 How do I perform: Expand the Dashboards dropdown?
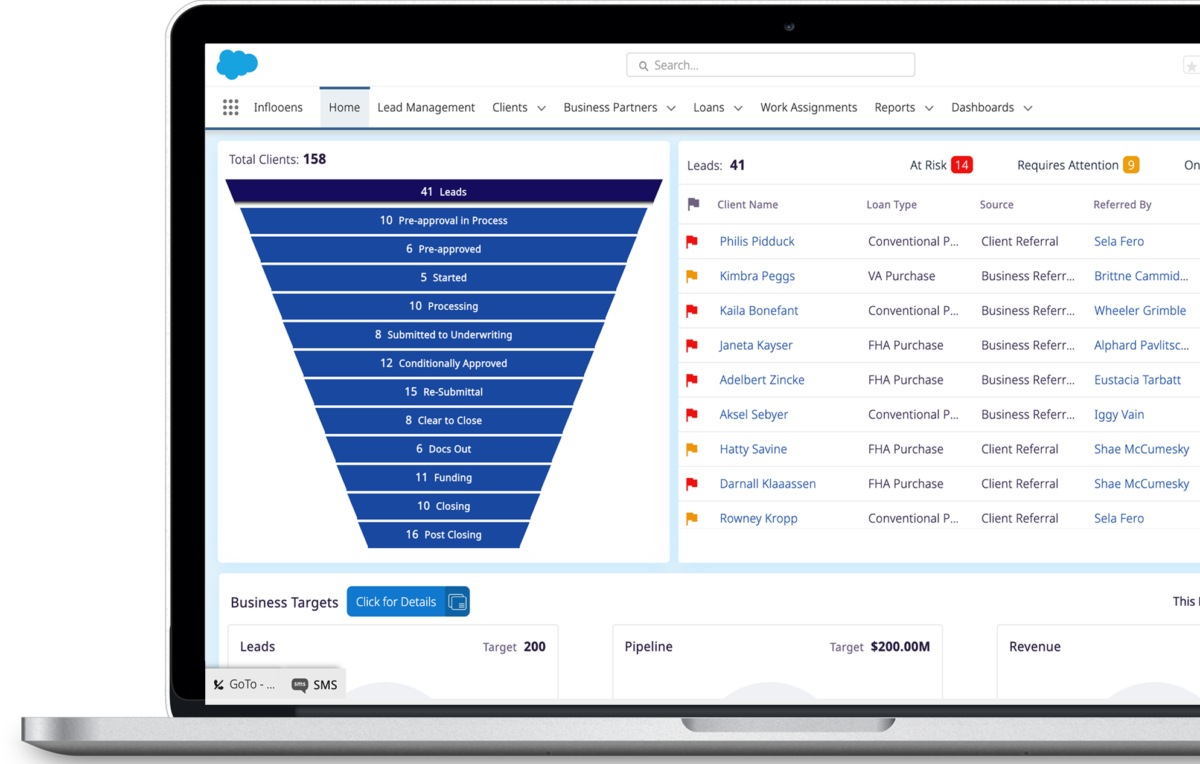point(991,107)
